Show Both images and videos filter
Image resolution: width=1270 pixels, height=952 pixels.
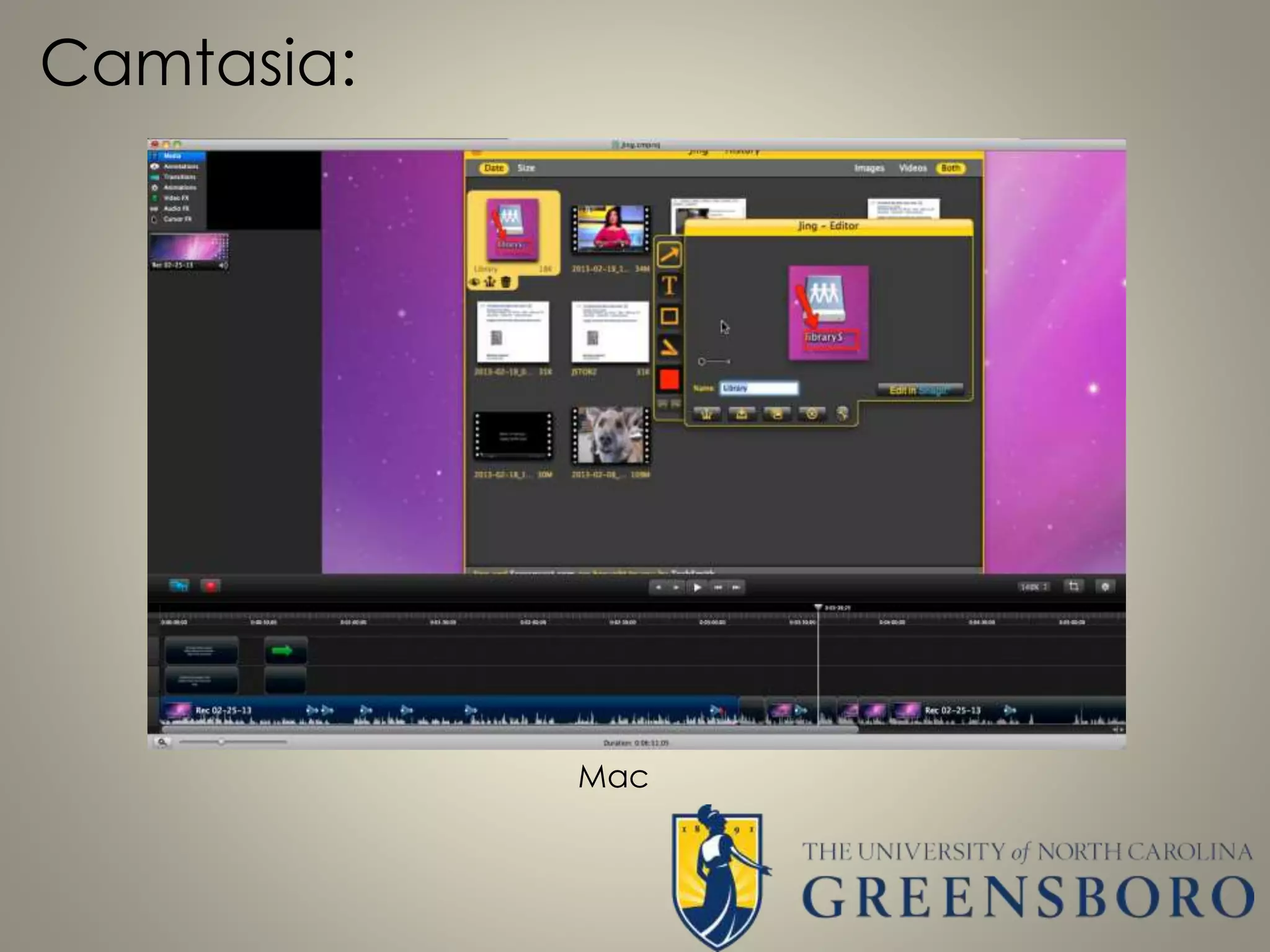click(x=950, y=168)
